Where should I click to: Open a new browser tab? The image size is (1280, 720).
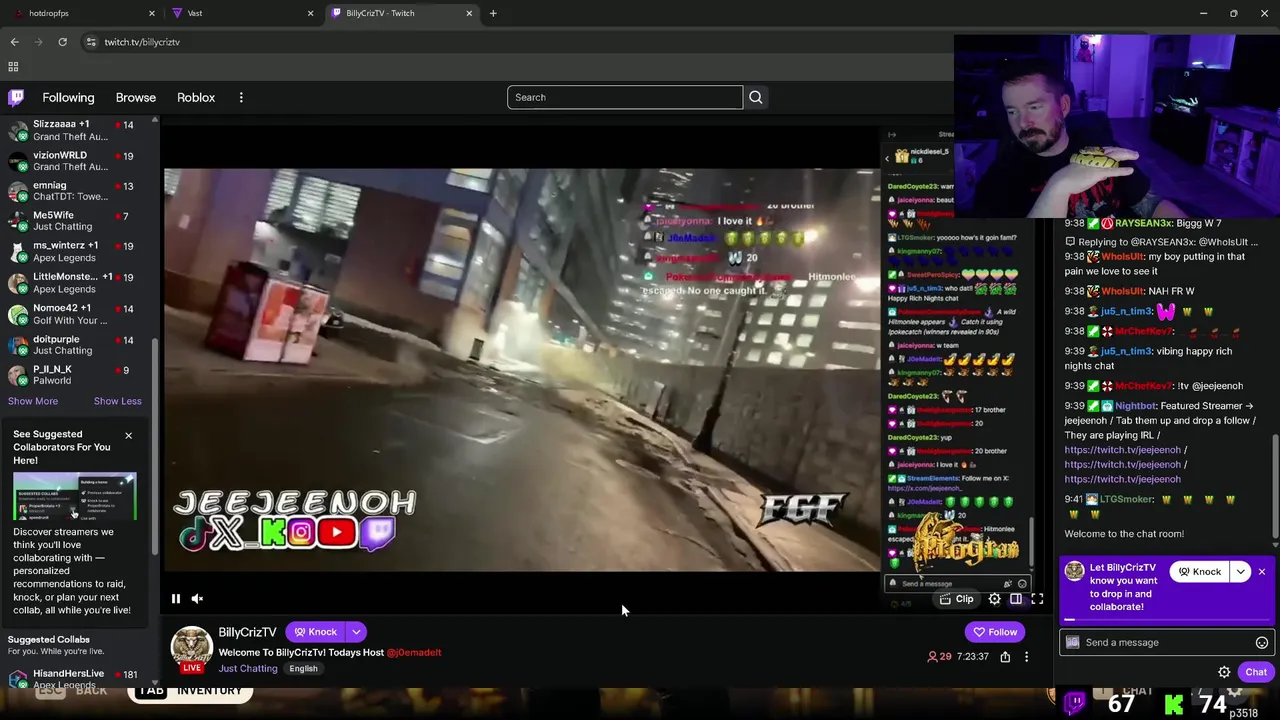pos(493,13)
